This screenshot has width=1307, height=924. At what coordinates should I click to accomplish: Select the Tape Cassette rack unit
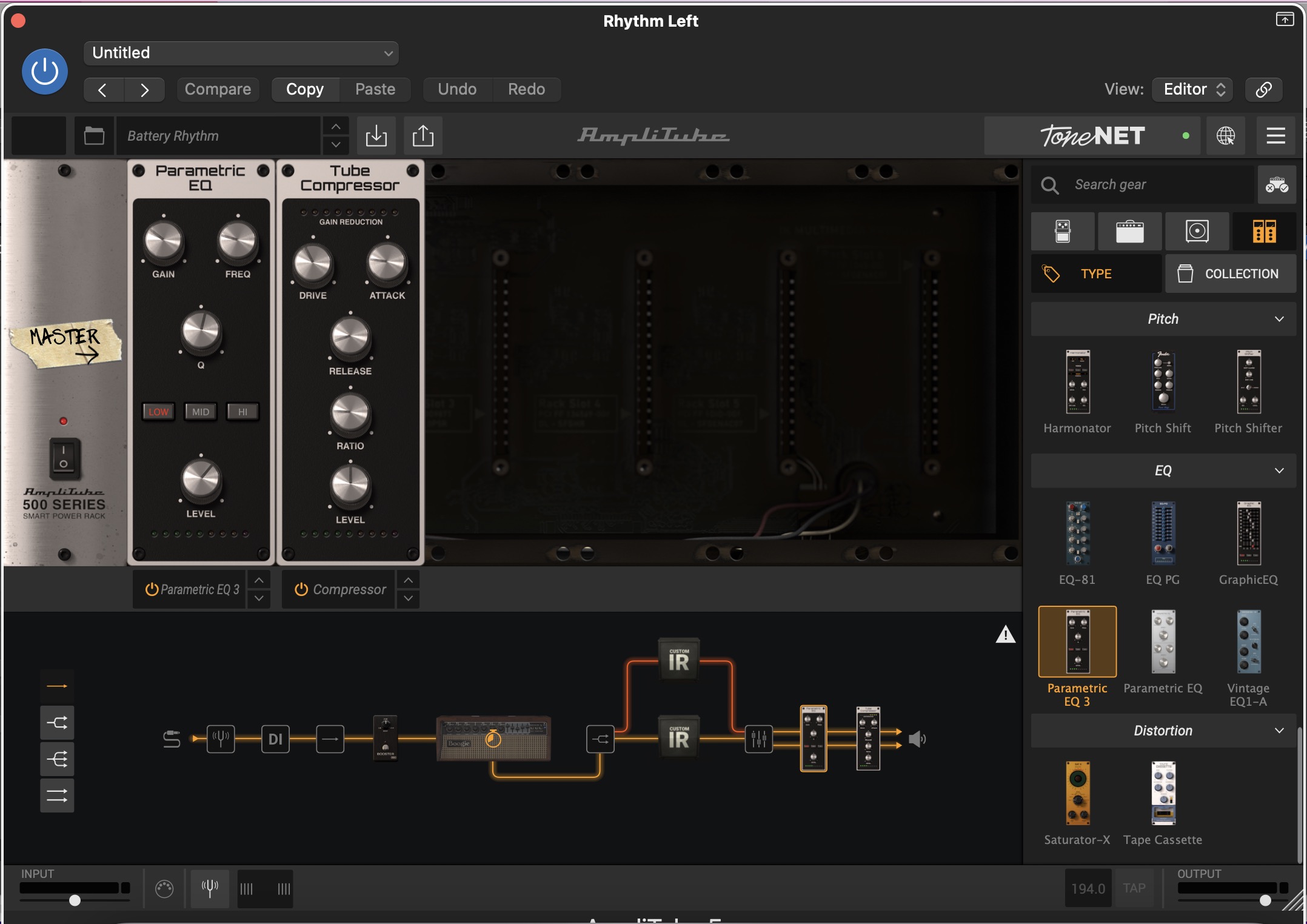click(1163, 803)
